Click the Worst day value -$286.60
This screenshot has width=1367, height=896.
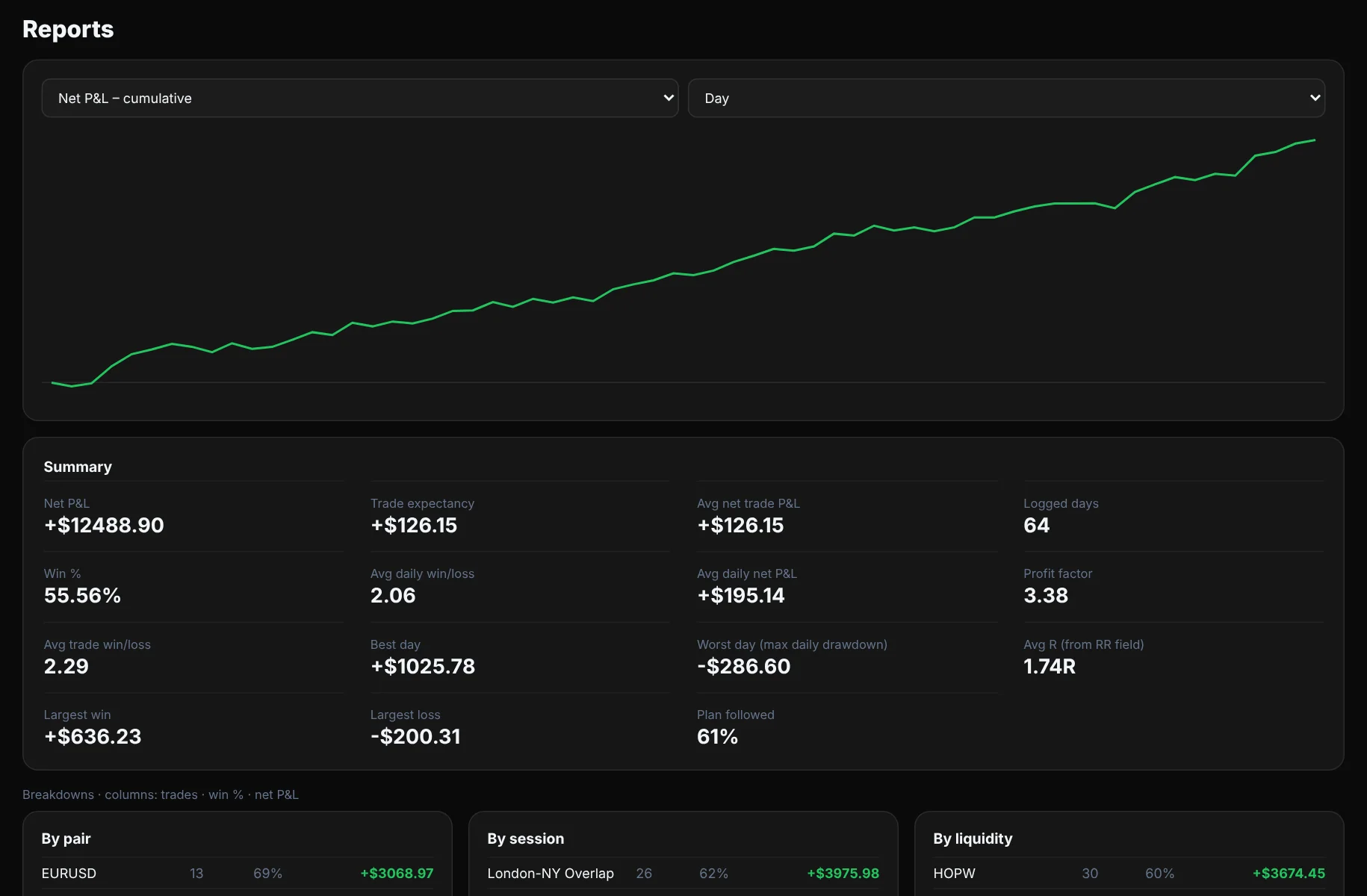click(x=744, y=667)
